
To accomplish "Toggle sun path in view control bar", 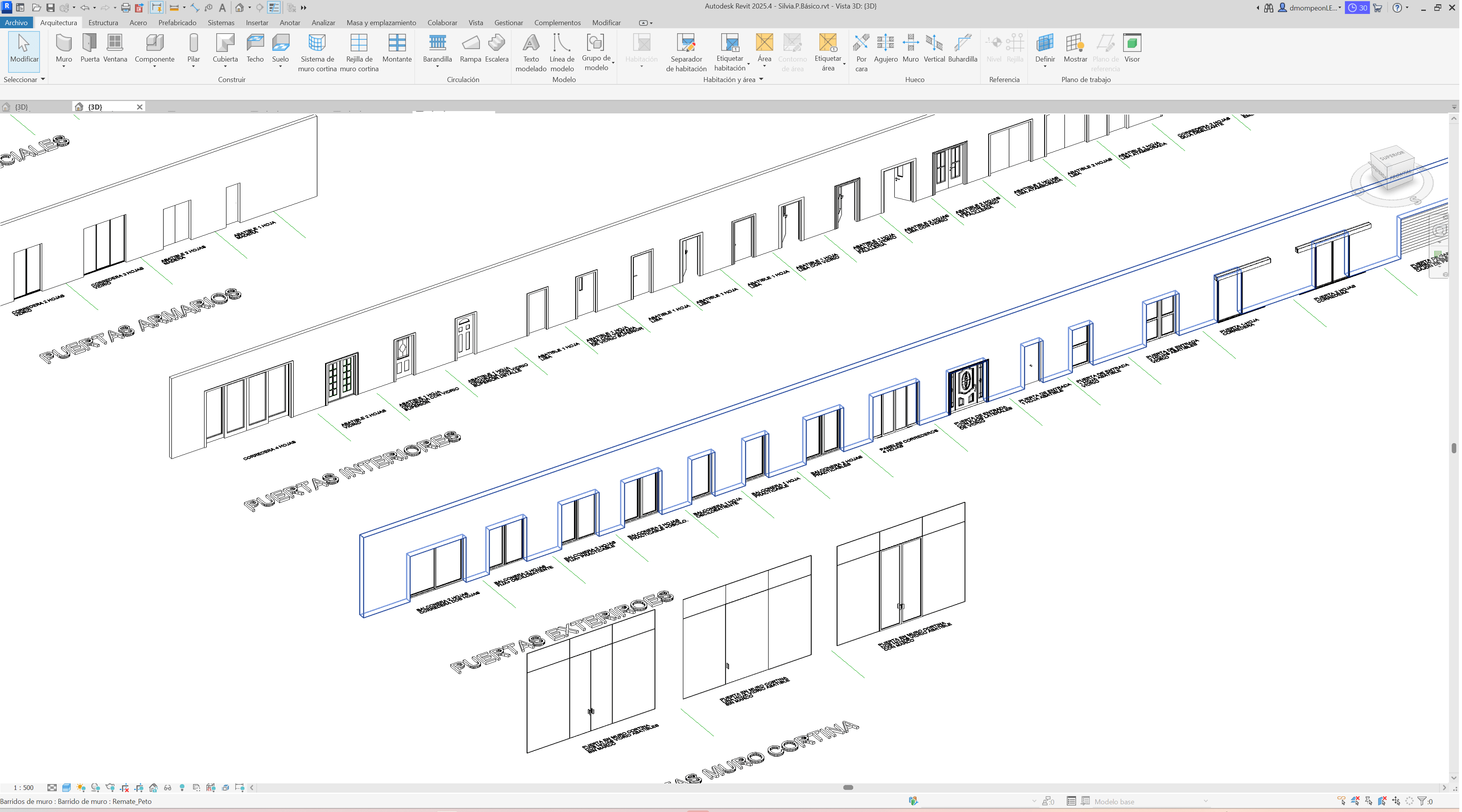I will (x=81, y=788).
